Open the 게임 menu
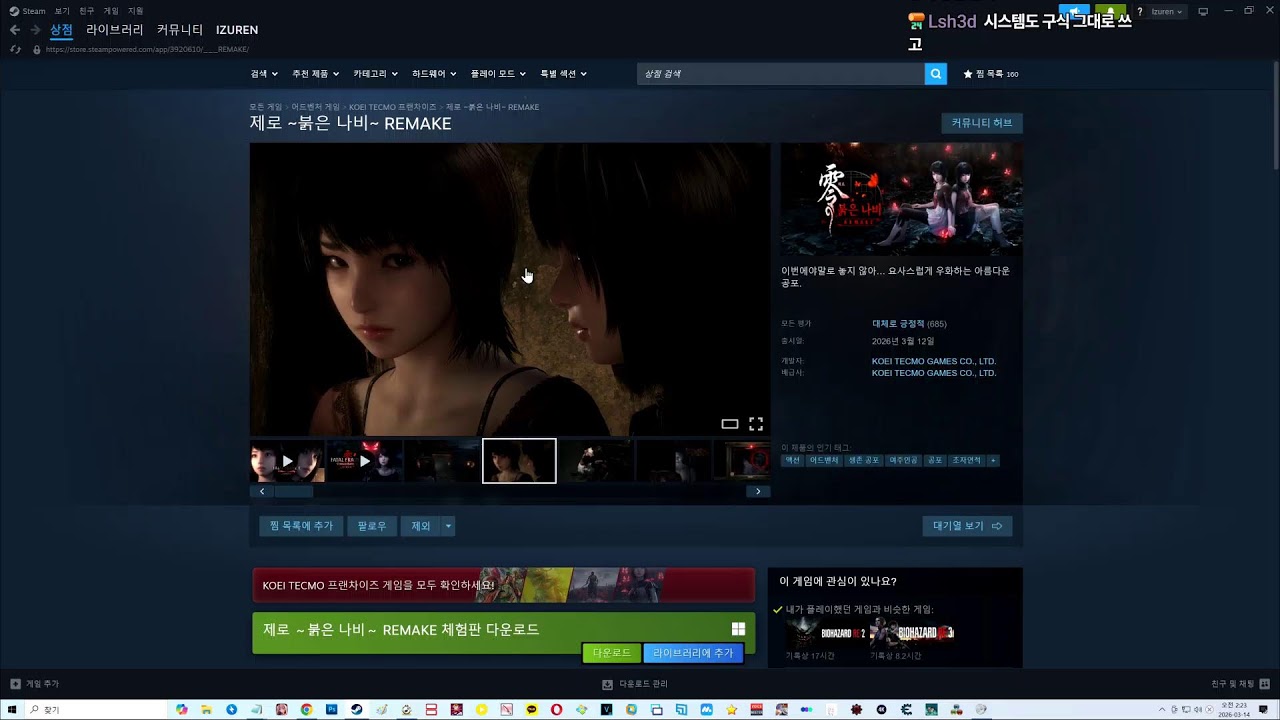 pos(111,11)
